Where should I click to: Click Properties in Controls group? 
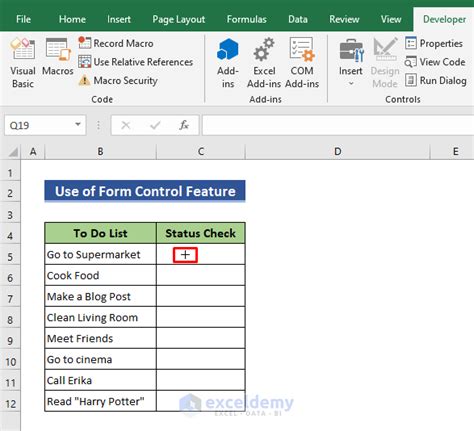(x=434, y=43)
